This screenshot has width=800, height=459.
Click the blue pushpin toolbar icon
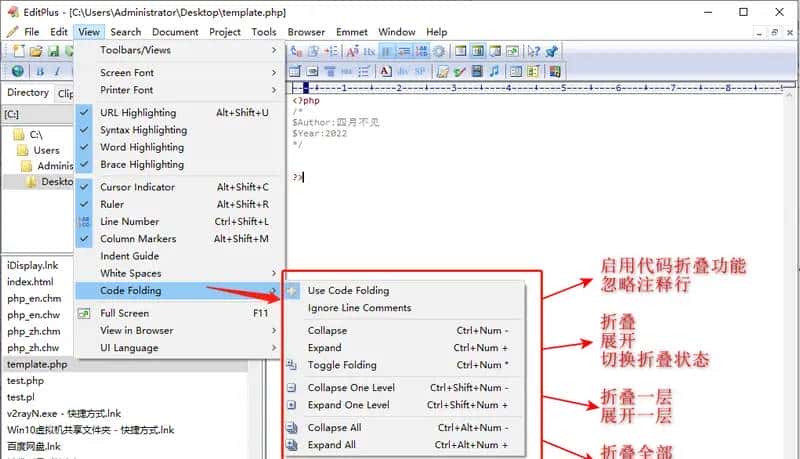552,51
